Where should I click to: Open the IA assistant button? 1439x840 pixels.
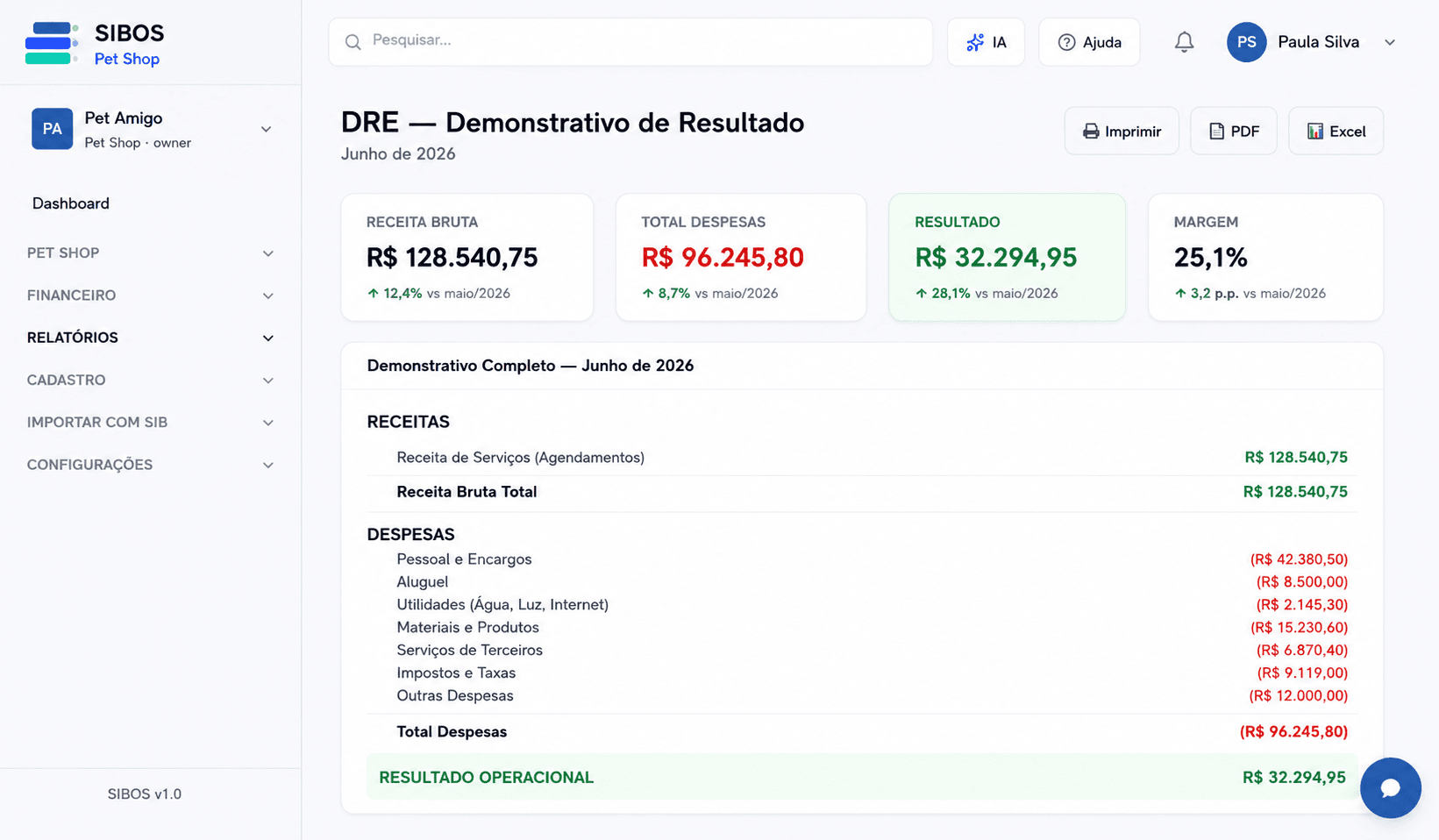986,42
